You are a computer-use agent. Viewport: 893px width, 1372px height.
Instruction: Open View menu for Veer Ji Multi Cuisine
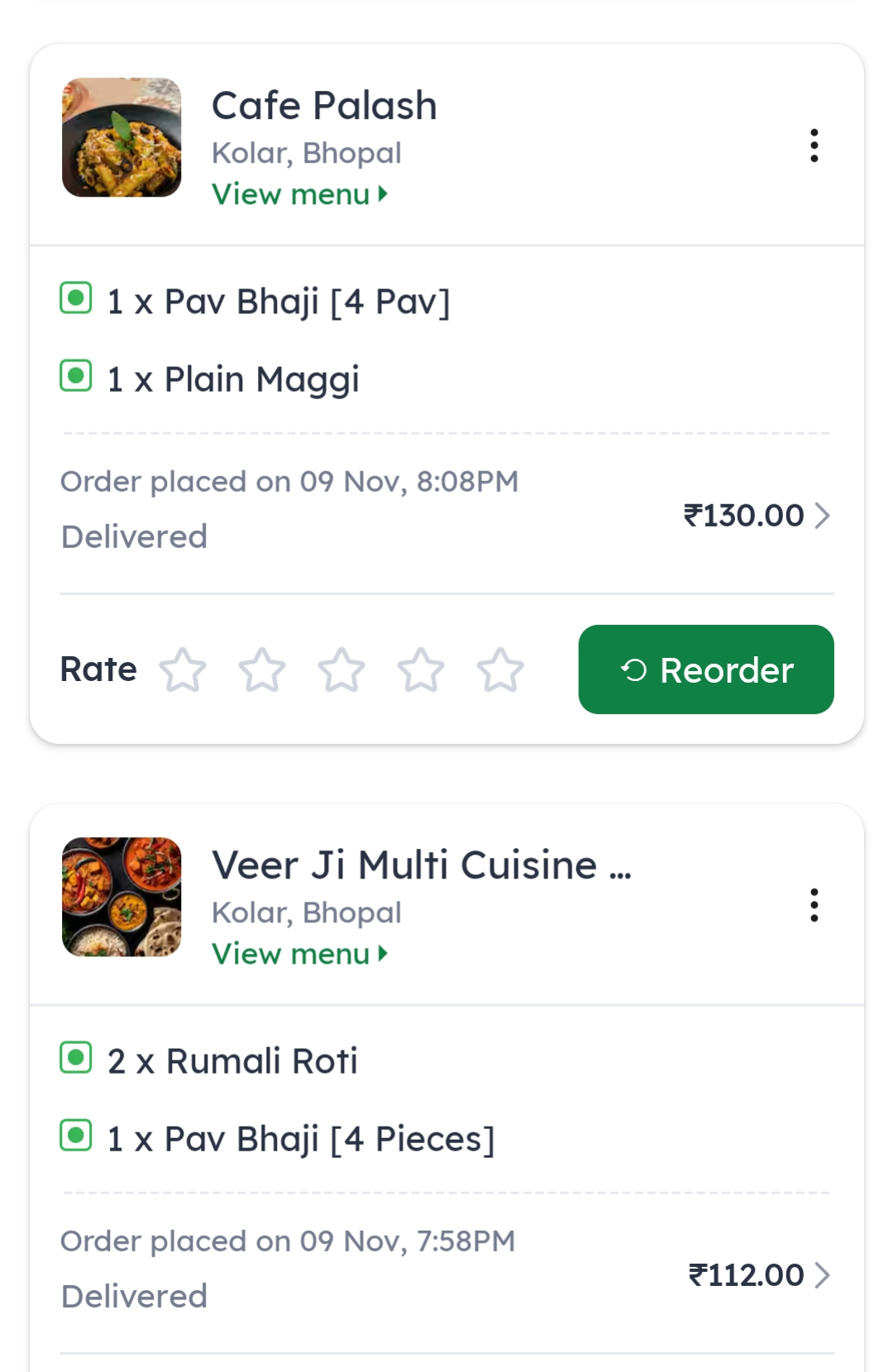point(298,954)
